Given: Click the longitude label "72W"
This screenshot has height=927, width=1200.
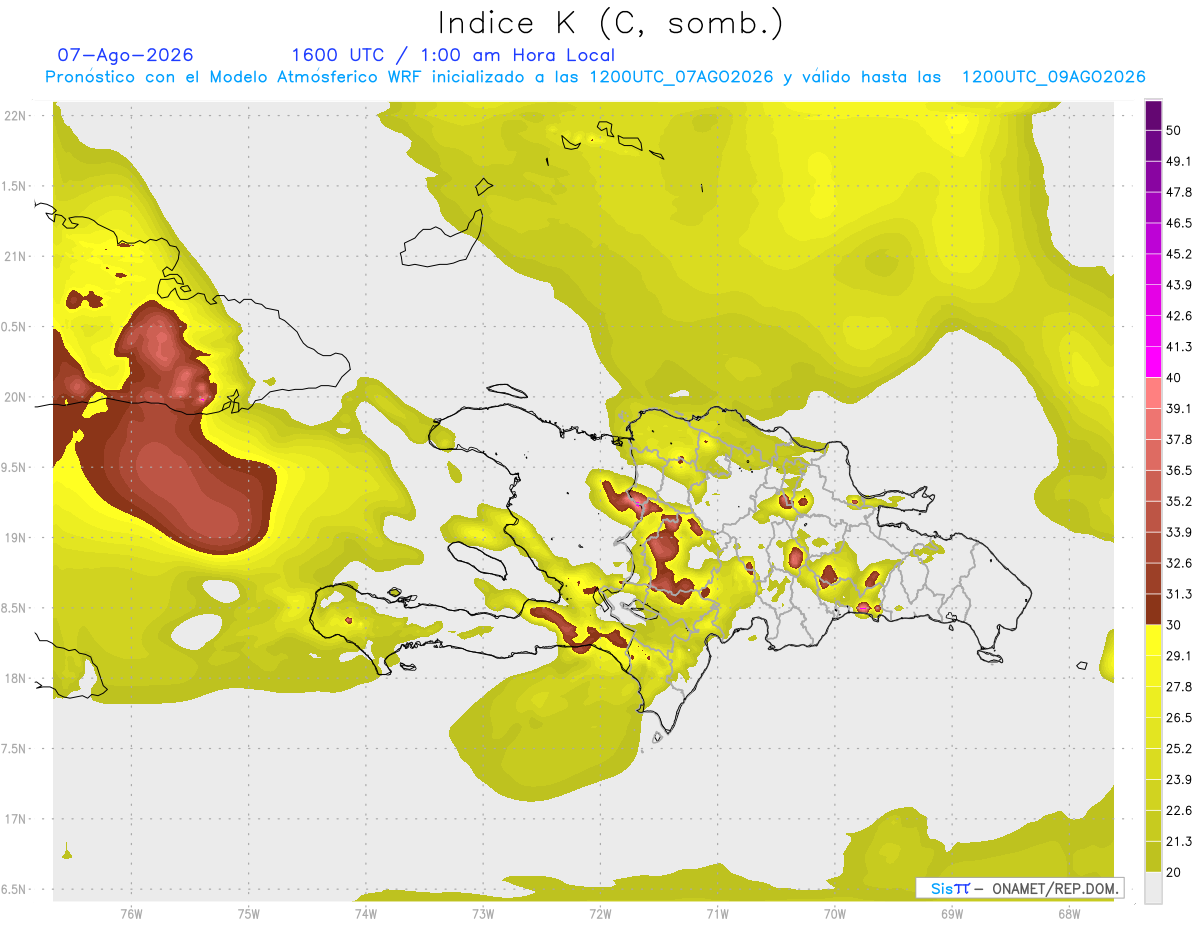Looking at the screenshot, I should coord(600,915).
